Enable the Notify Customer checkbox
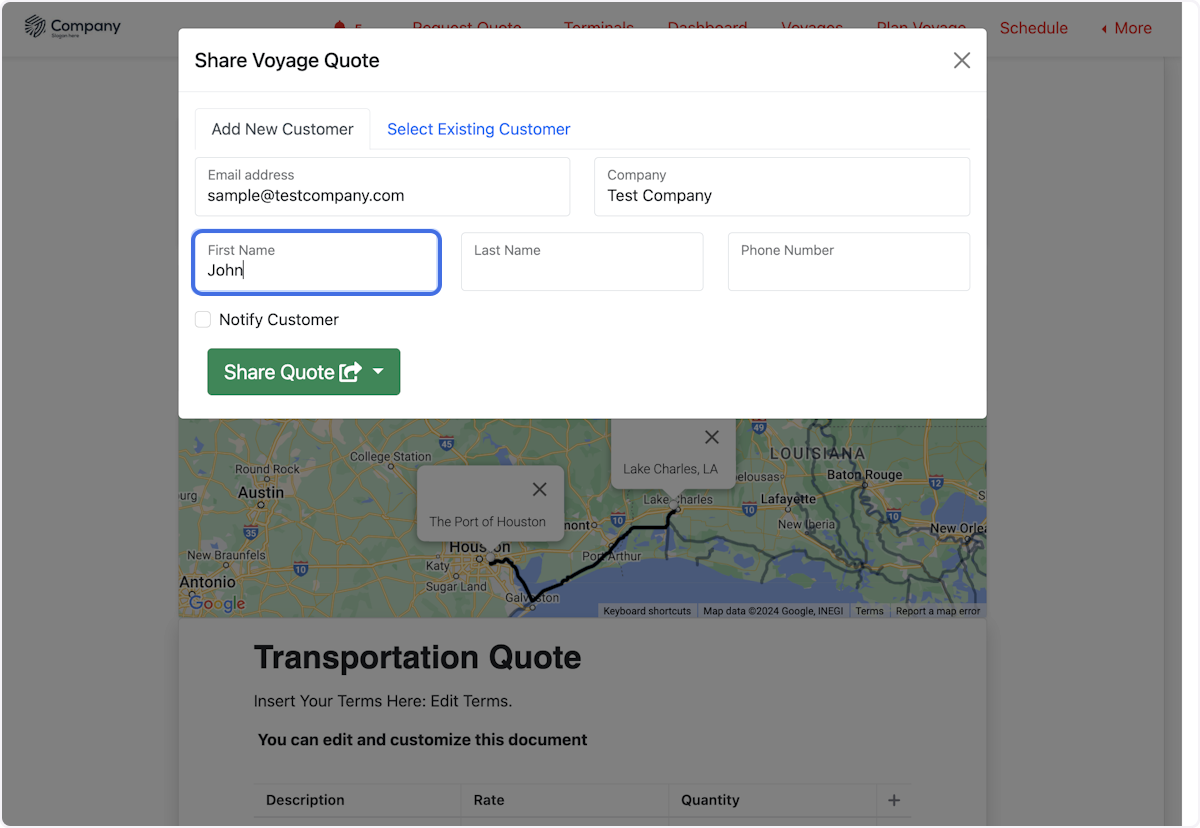 point(203,320)
